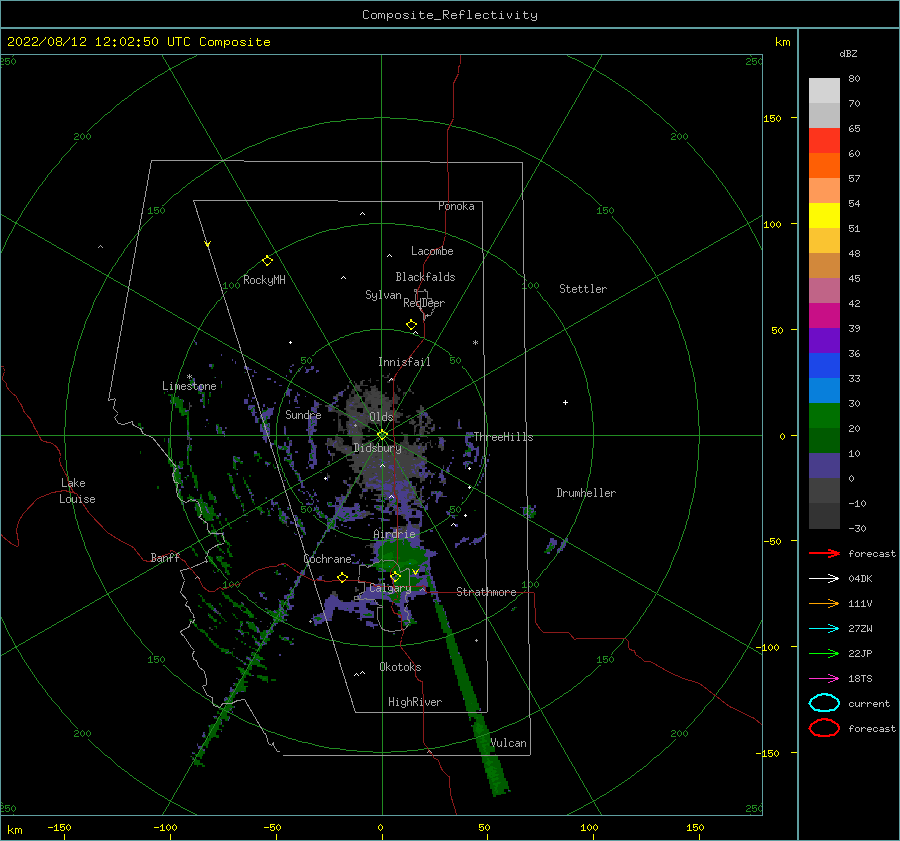This screenshot has height=841, width=900.
Task: Click the Lake Louise label
Action: [77, 491]
